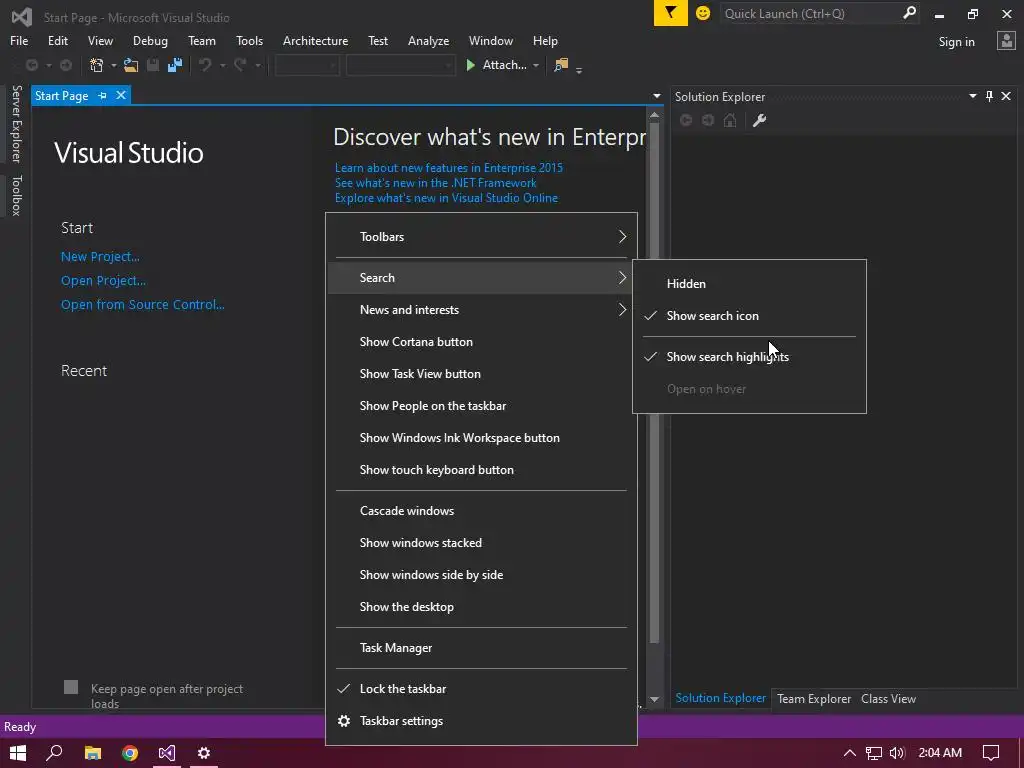Click the Solution Explorer Forward icon
Viewport: 1024px width, 768px height.
(708, 120)
